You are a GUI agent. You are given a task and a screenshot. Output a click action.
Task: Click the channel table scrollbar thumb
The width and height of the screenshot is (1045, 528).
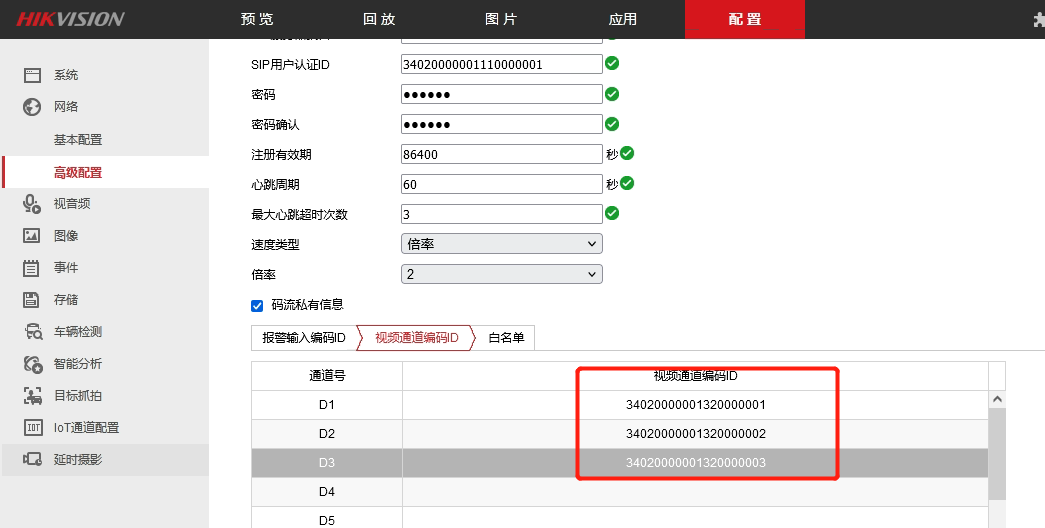click(997, 454)
